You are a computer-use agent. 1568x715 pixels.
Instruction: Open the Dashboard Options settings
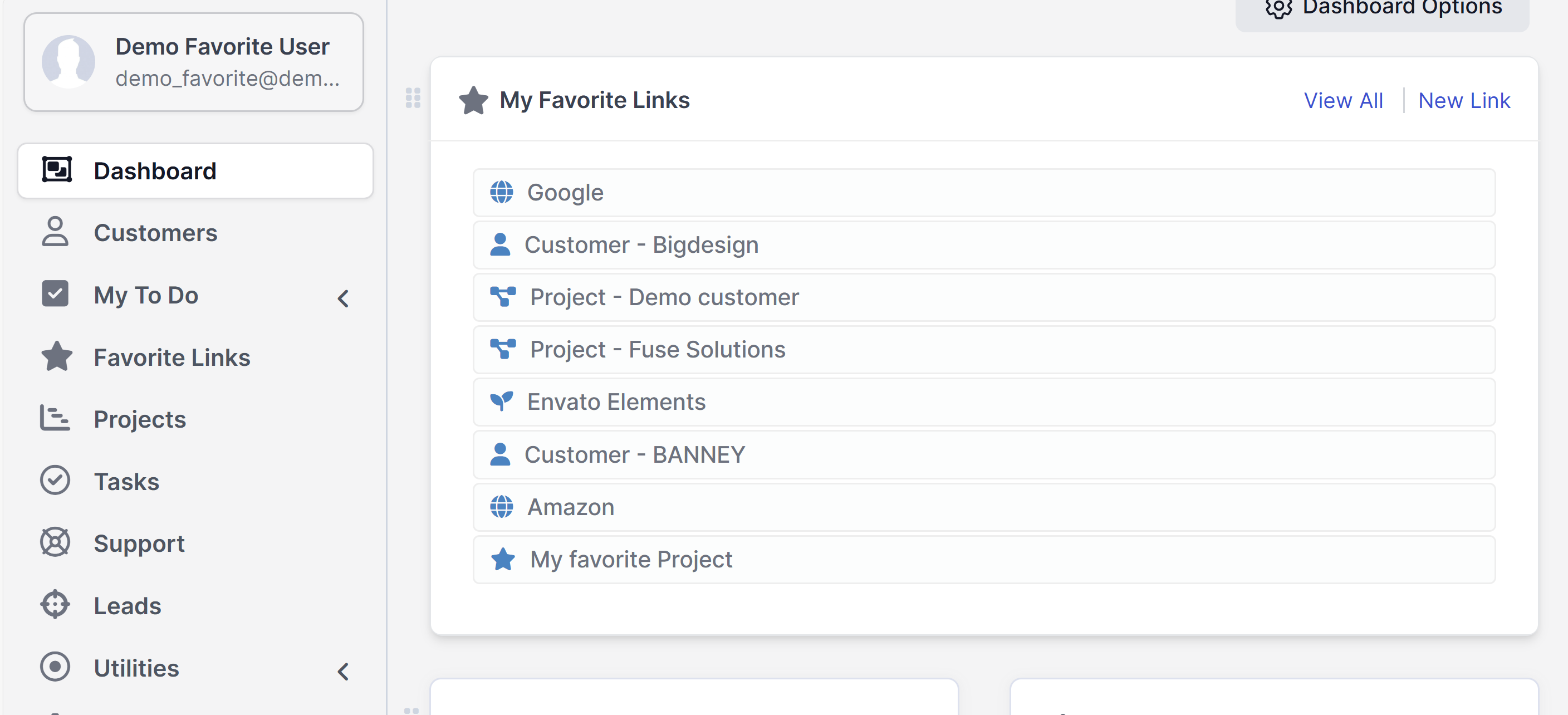pyautogui.click(x=1383, y=9)
